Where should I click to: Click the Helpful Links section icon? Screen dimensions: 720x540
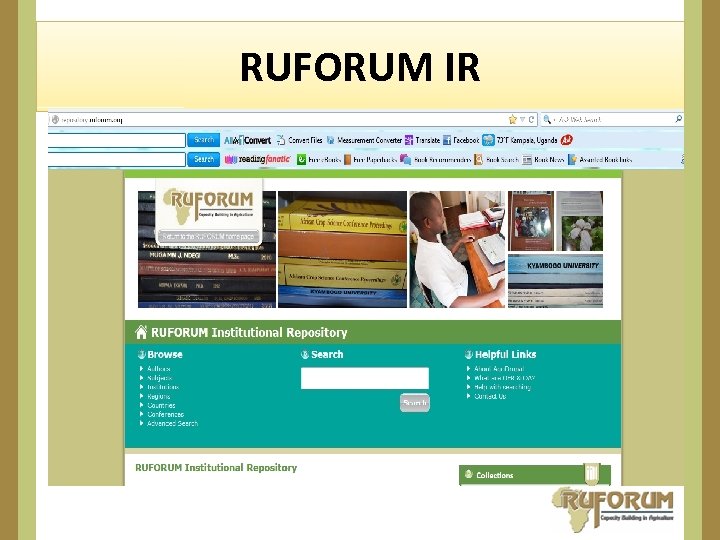[x=468, y=354]
